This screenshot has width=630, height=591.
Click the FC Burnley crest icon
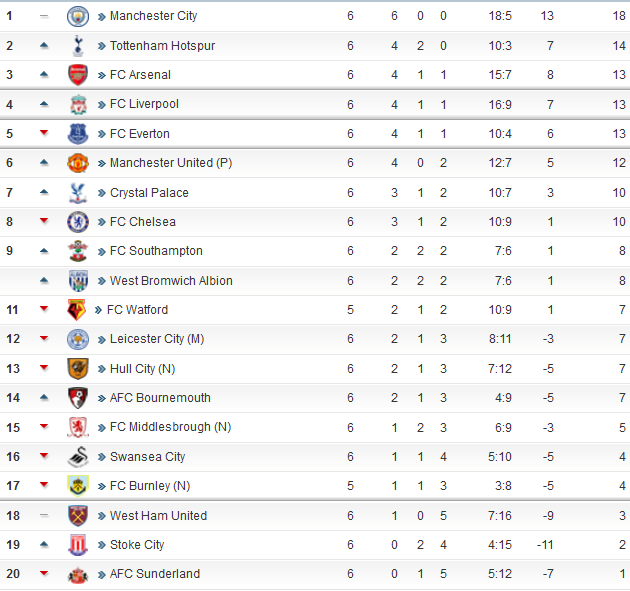tap(78, 486)
